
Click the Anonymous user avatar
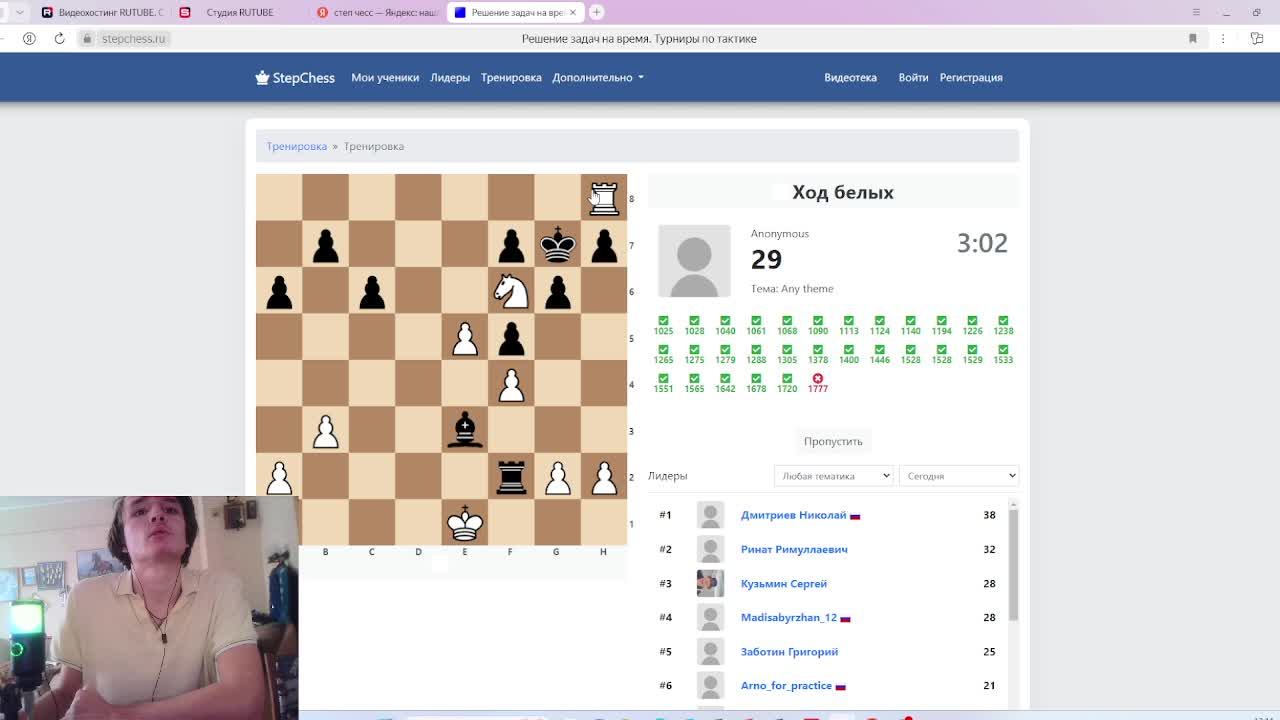tap(694, 261)
